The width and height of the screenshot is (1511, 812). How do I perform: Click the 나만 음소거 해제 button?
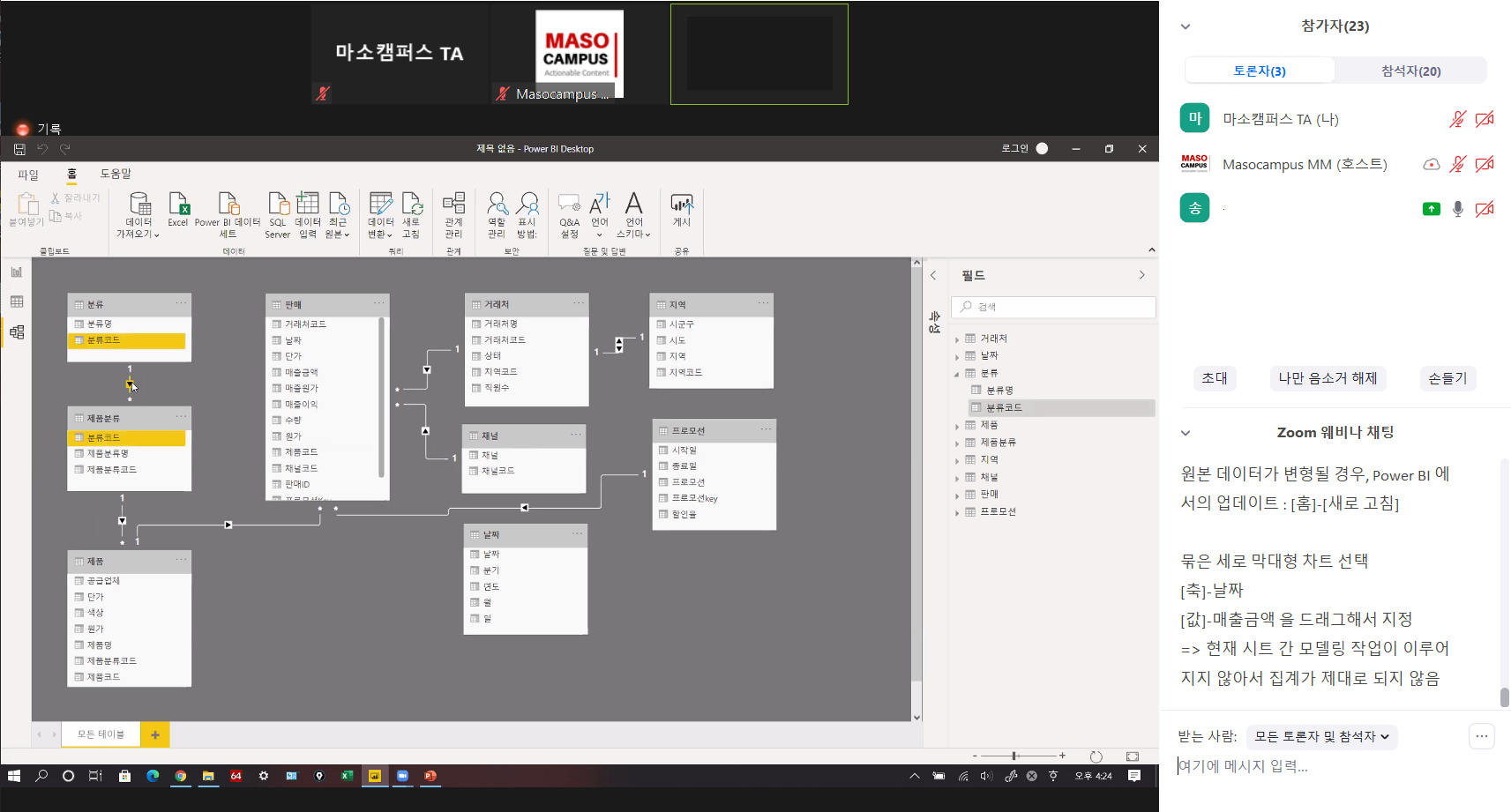point(1328,378)
